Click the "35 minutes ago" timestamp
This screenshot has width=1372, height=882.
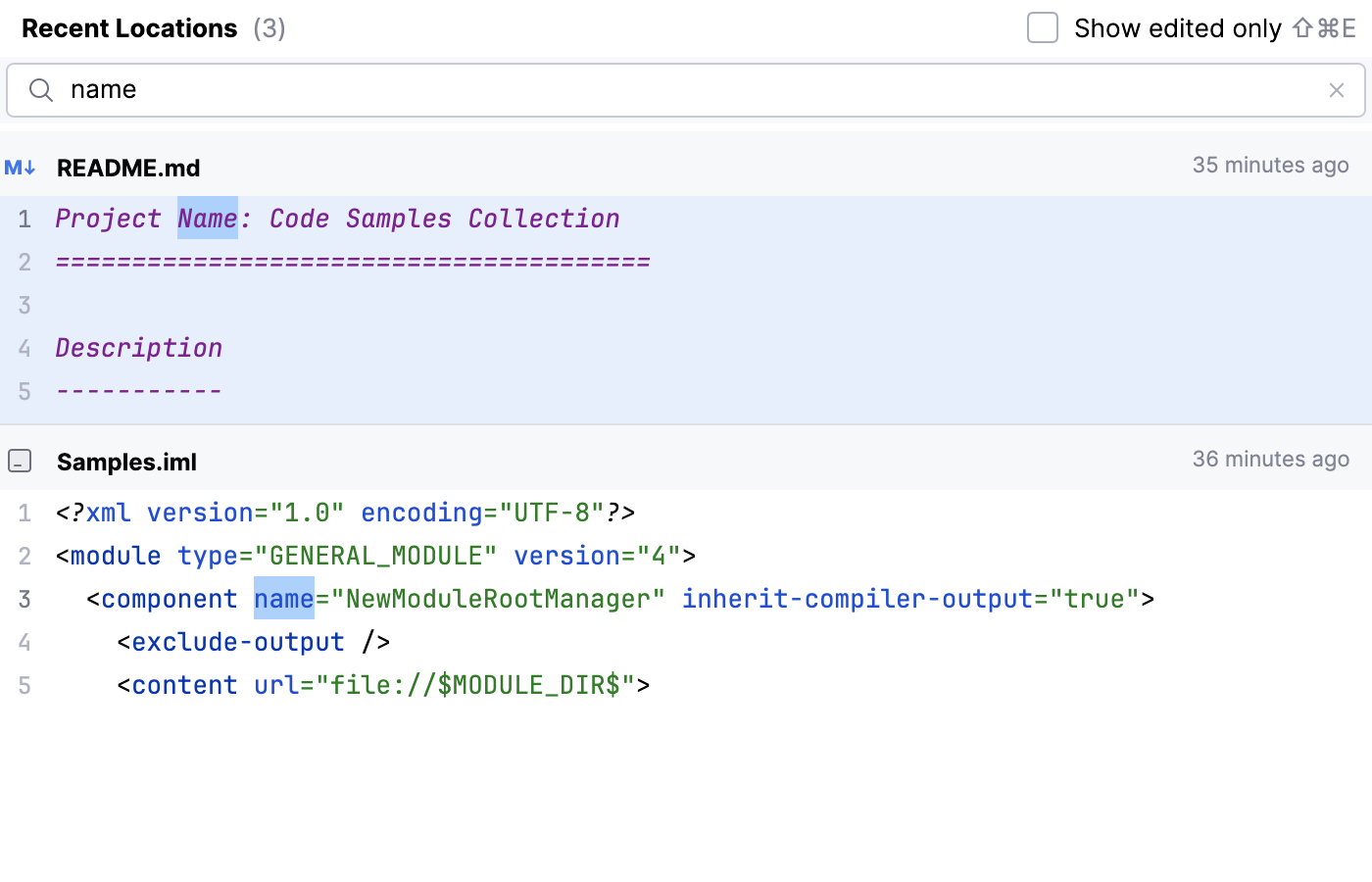click(1270, 166)
